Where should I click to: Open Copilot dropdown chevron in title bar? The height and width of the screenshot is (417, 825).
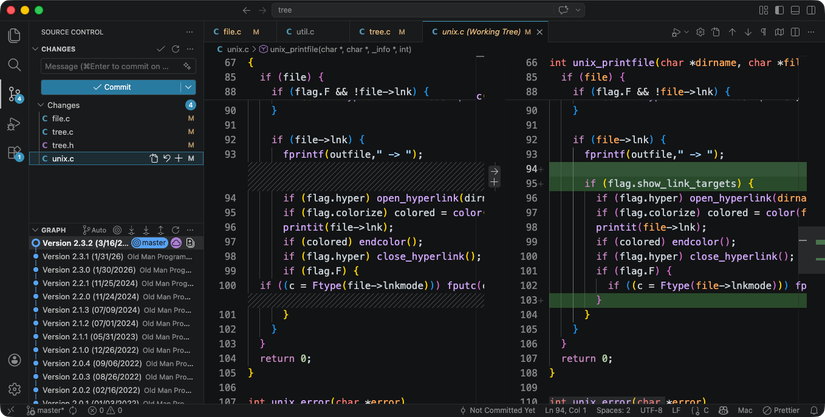click(x=578, y=10)
